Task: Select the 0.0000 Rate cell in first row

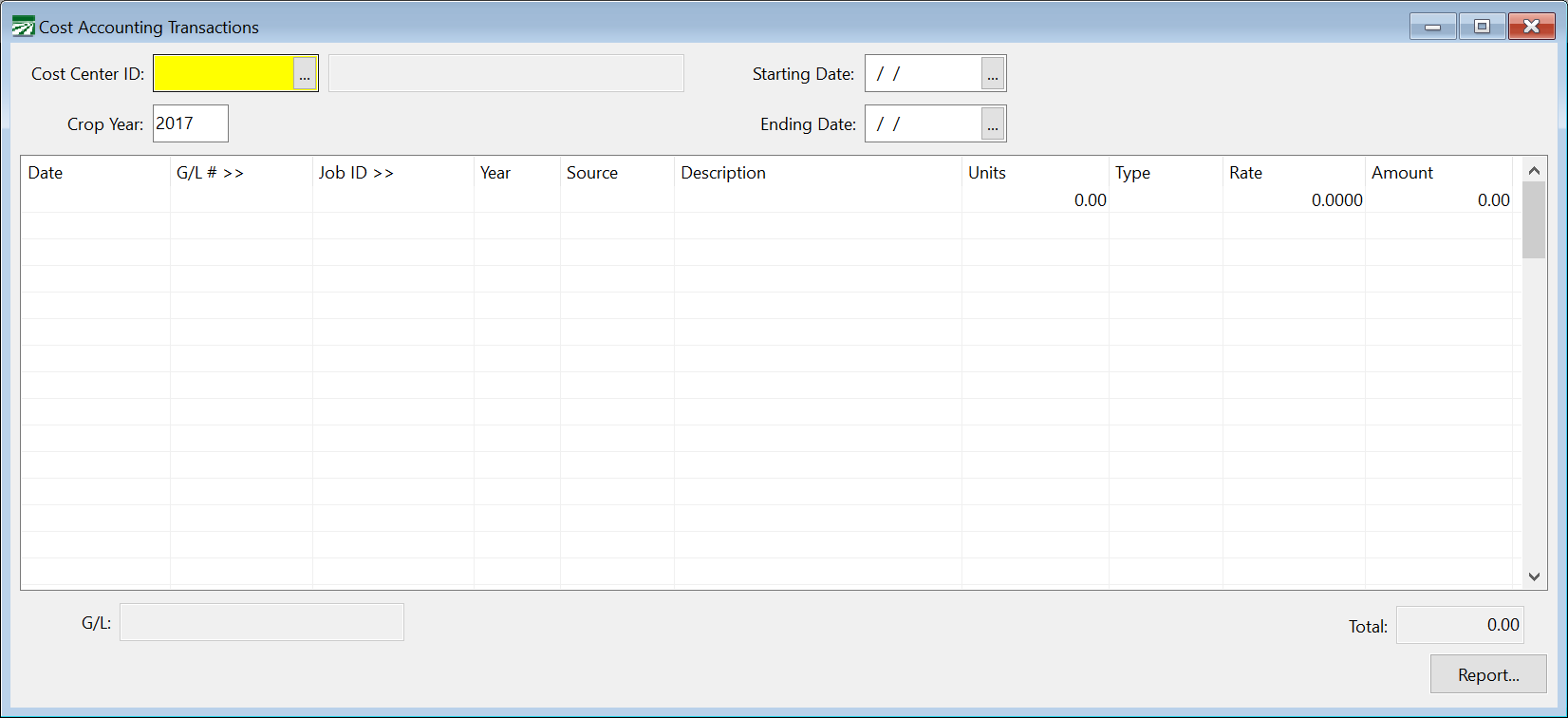Action: click(x=1294, y=200)
